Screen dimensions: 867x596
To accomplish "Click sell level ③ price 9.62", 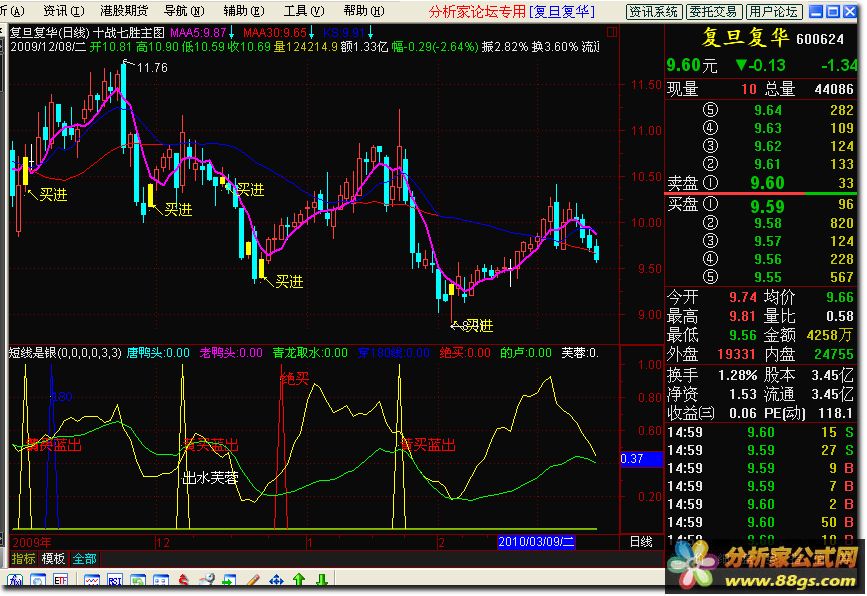I will 768,147.
